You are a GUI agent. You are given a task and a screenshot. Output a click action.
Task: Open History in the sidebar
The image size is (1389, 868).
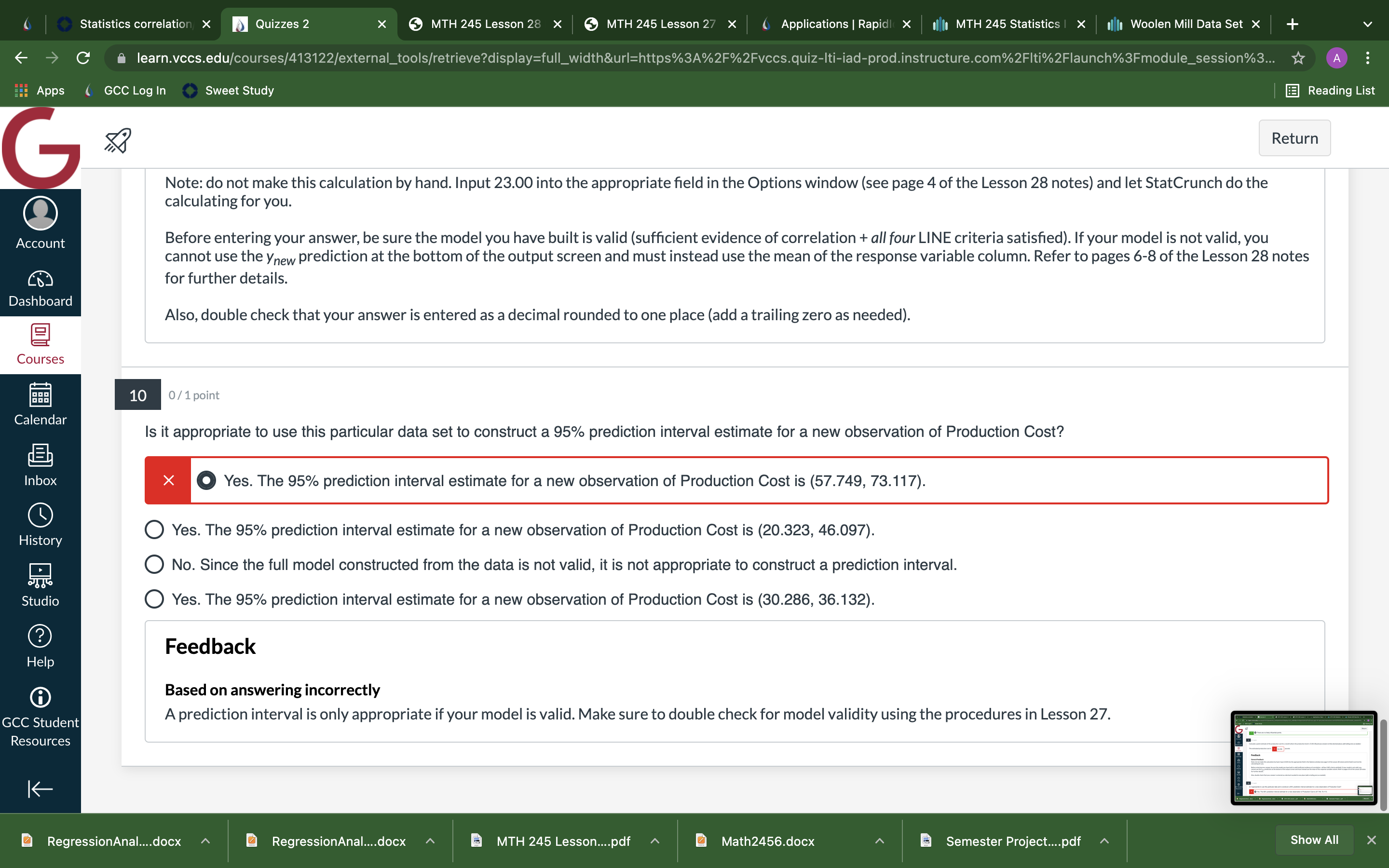pyautogui.click(x=40, y=525)
